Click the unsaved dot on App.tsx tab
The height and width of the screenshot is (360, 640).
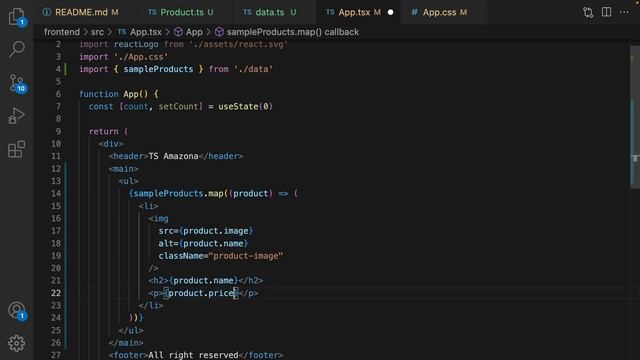tap(391, 12)
